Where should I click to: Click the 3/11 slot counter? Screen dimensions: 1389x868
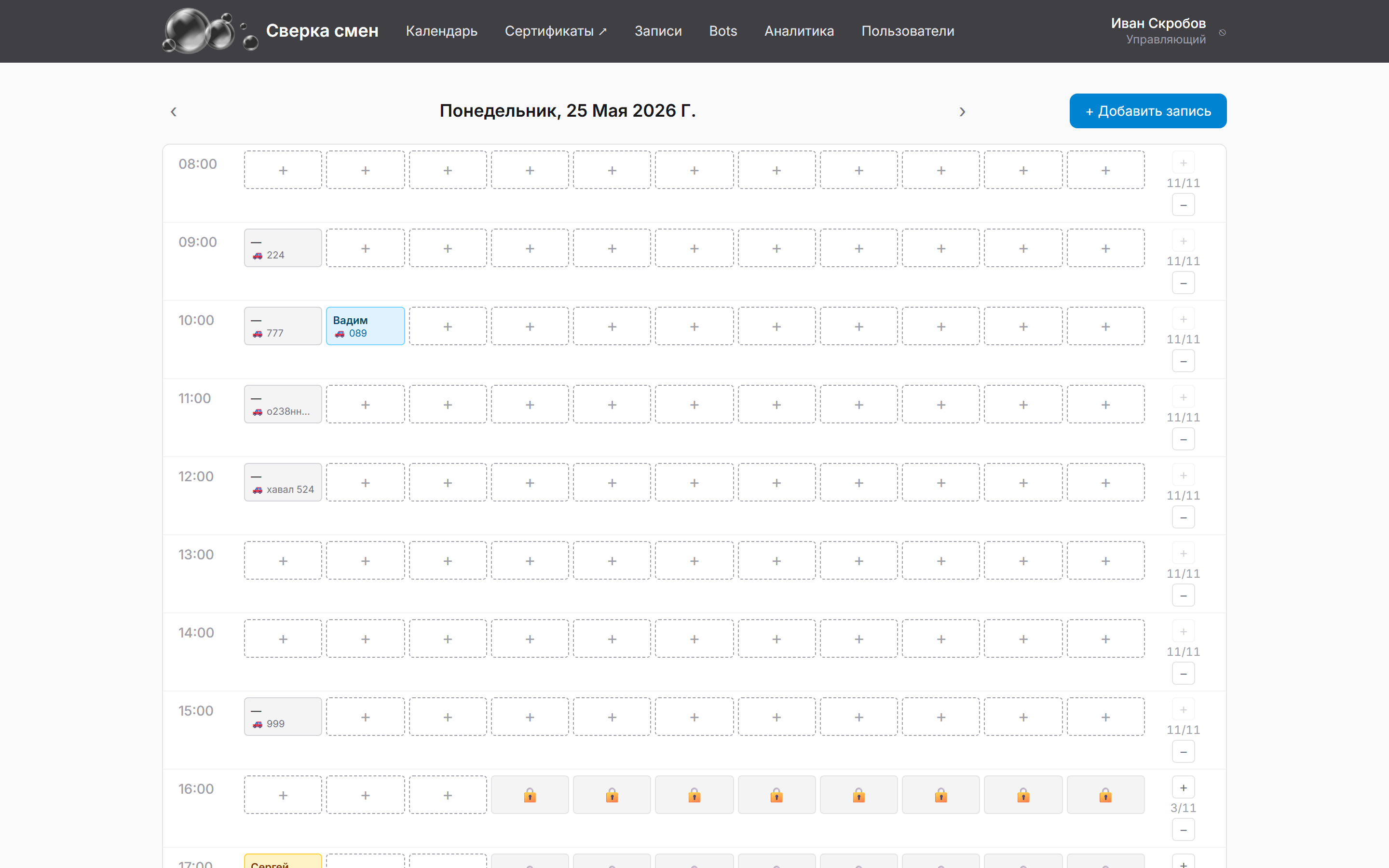[x=1183, y=808]
